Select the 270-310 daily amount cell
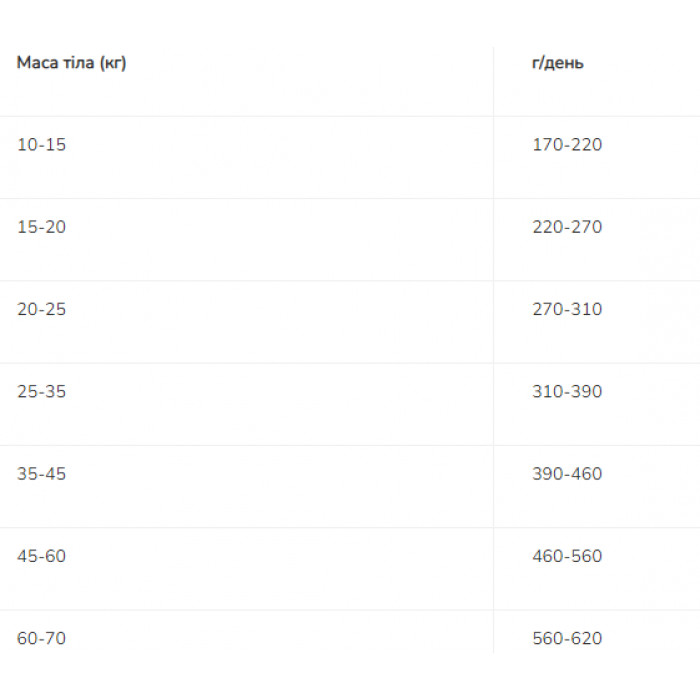The width and height of the screenshot is (700, 700). coord(567,309)
